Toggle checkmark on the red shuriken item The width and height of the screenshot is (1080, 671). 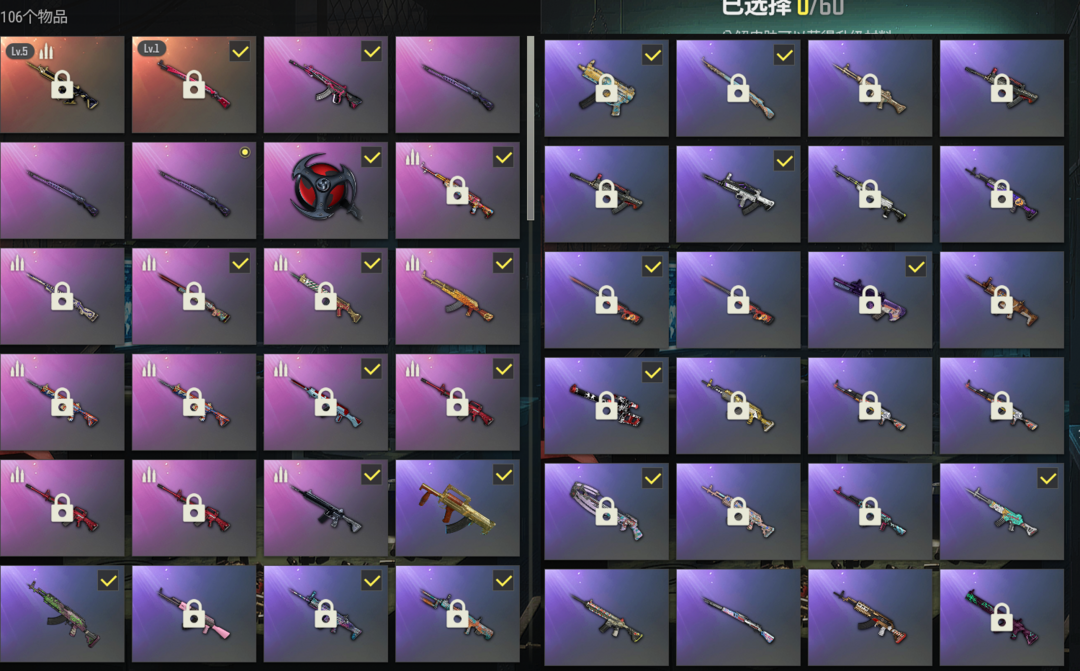[x=372, y=158]
